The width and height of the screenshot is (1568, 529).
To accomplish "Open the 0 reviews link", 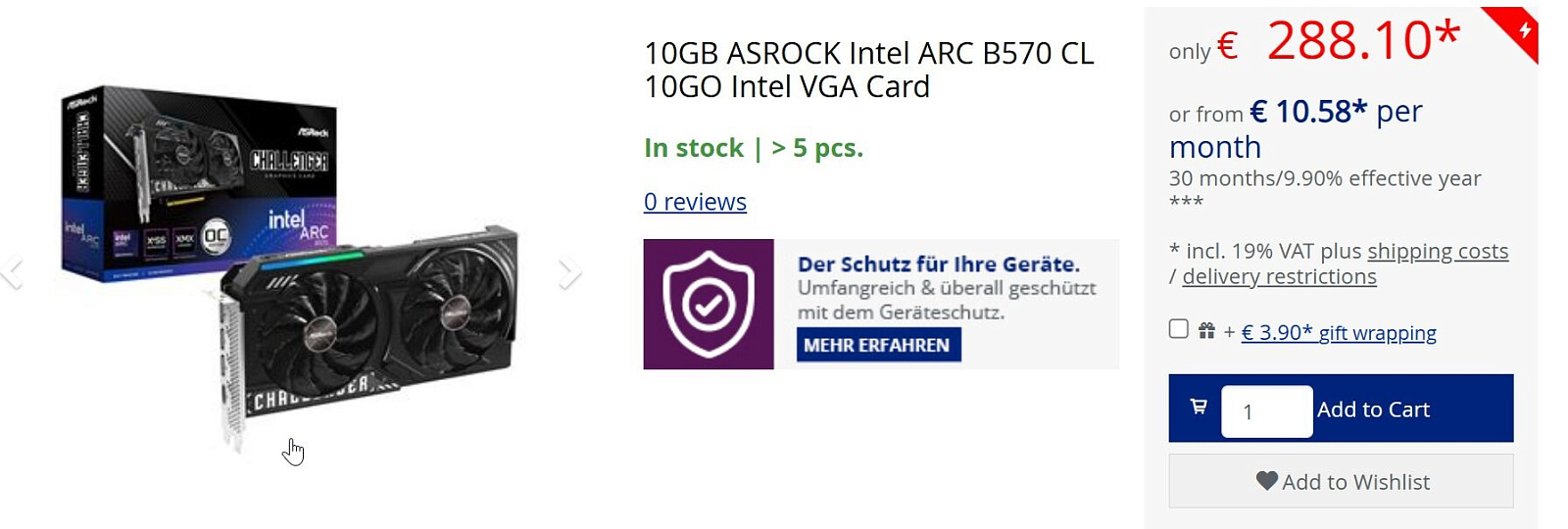I will [695, 202].
